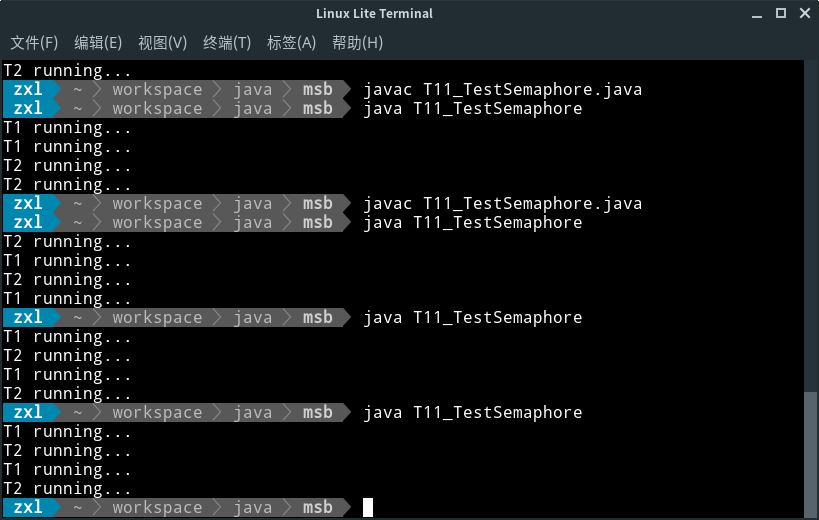Image resolution: width=819 pixels, height=520 pixels.
Task: Open the 终端(T) menu
Action: 227,43
